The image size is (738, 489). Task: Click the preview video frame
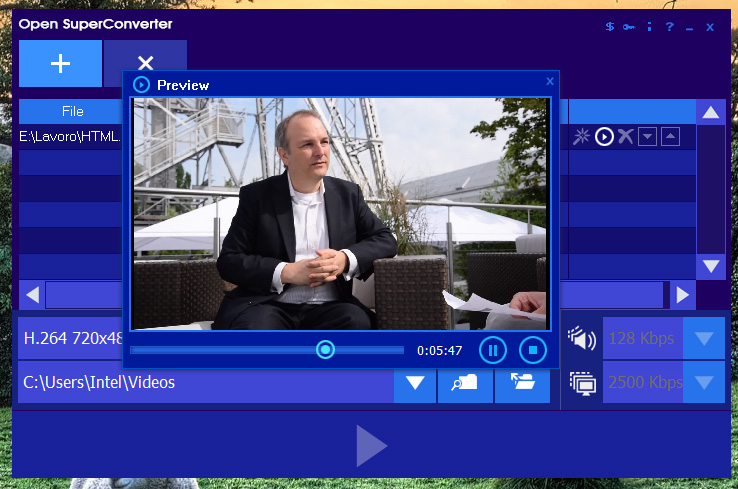(340, 214)
